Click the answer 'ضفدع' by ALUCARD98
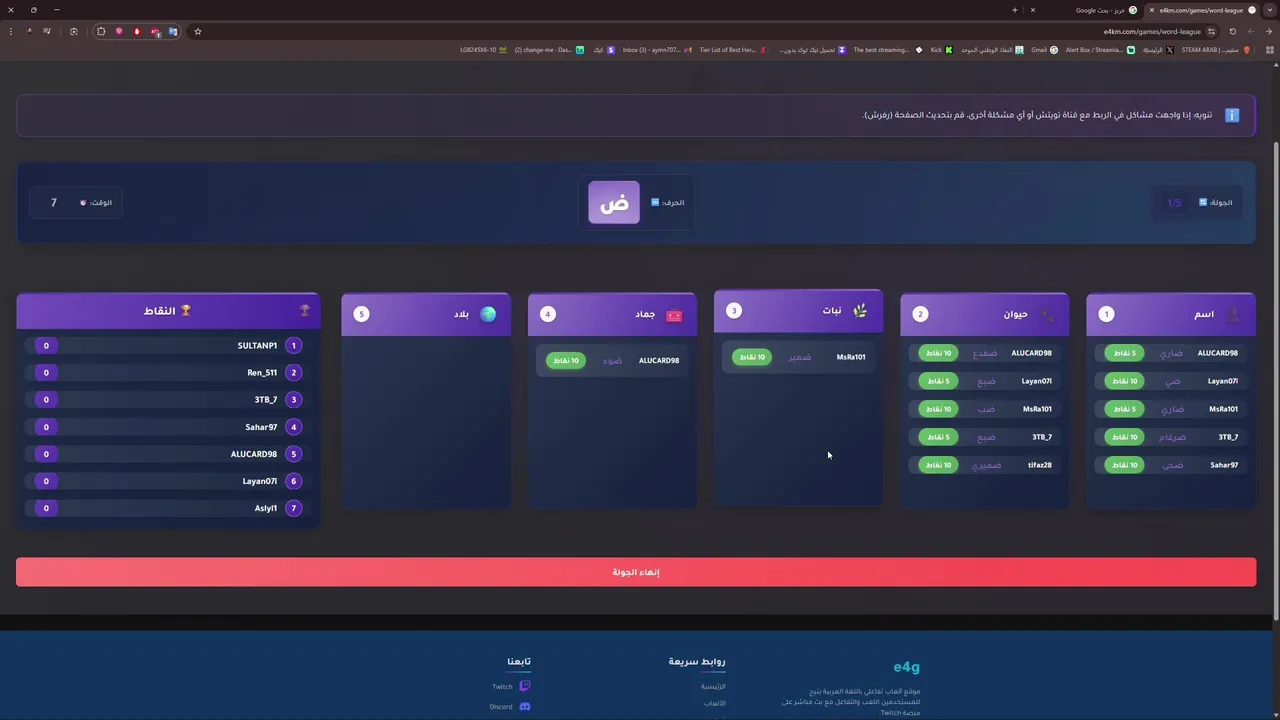Screen dimensions: 1280x720 pyautogui.click(x=985, y=353)
